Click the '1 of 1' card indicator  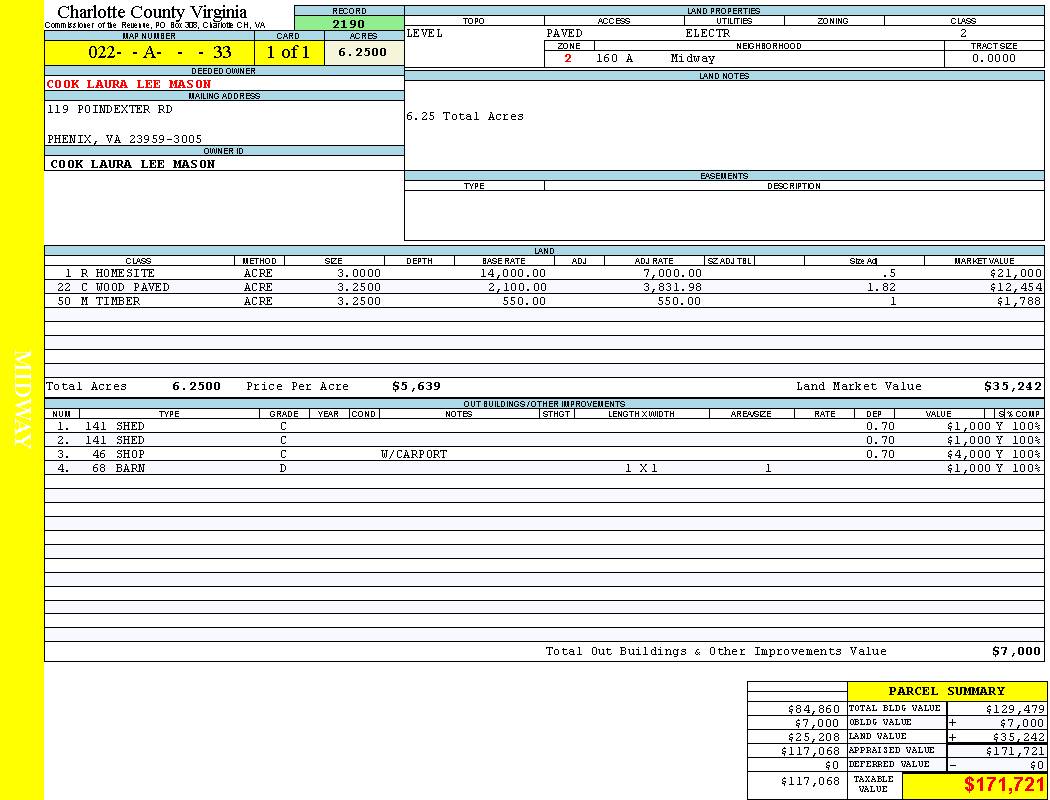[288, 53]
